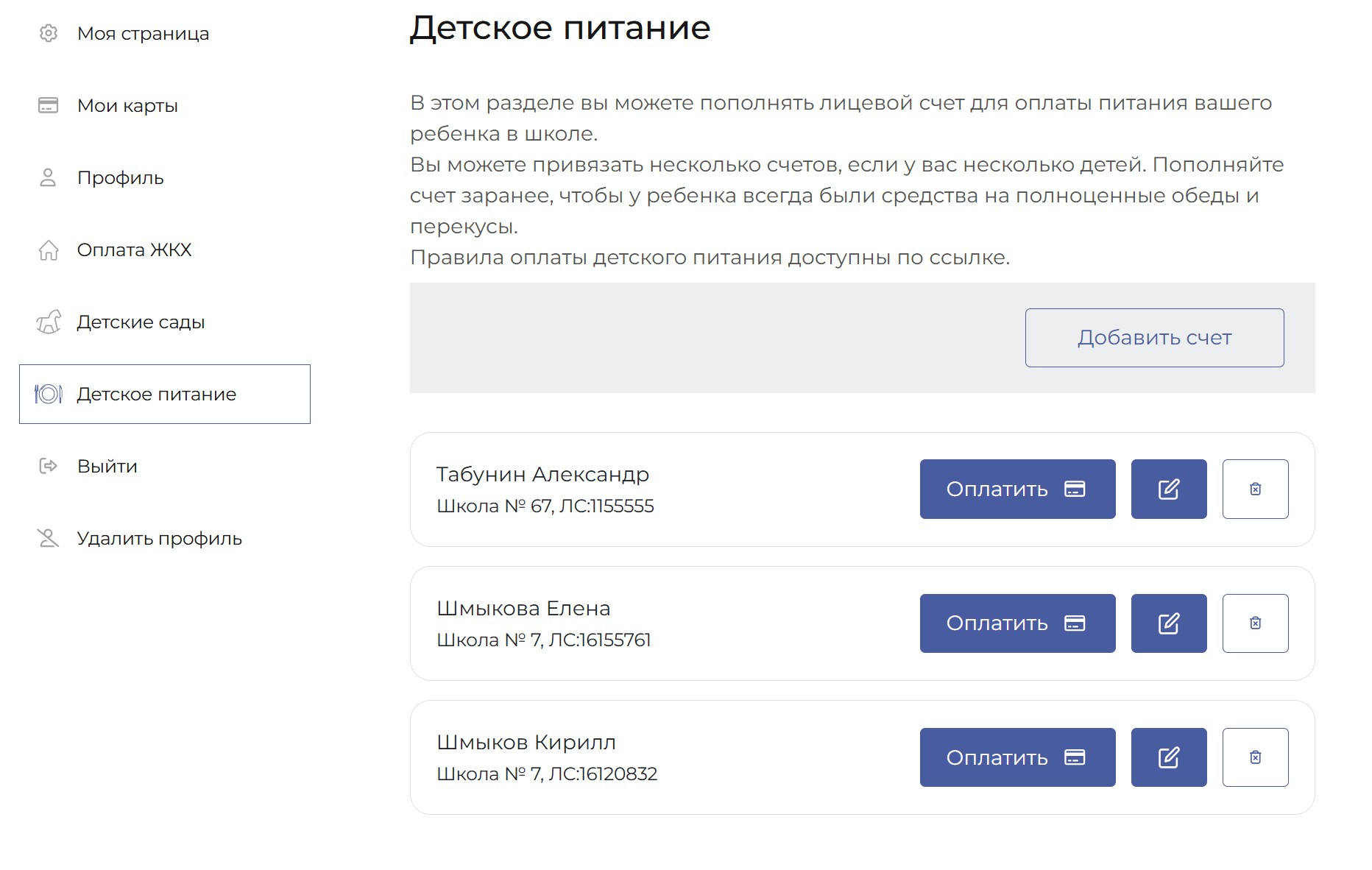The height and width of the screenshot is (870, 1372).
Task: Delete the Табунин Александр account via trash icon
Action: [x=1255, y=489]
